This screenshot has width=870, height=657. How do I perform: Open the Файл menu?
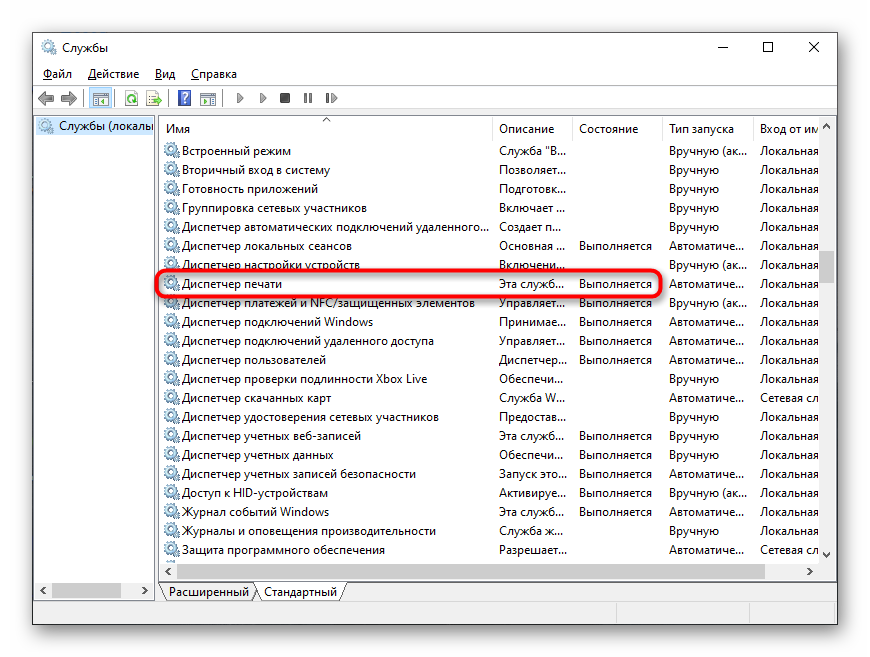click(x=57, y=74)
